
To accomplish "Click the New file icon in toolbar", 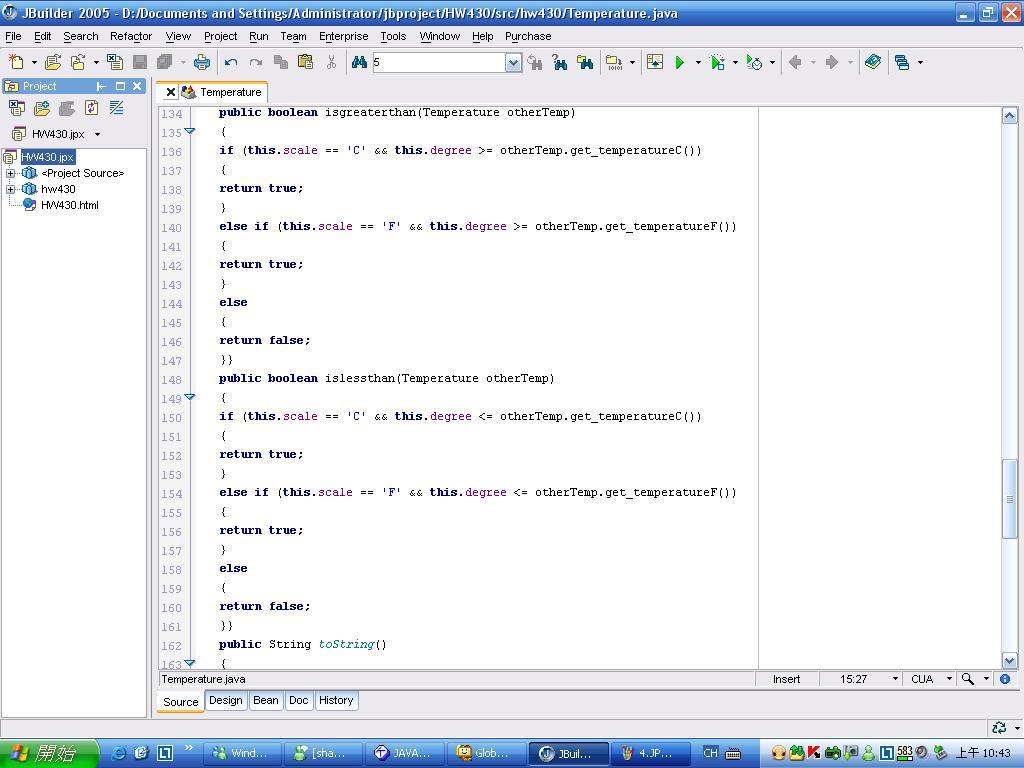I will (16, 62).
